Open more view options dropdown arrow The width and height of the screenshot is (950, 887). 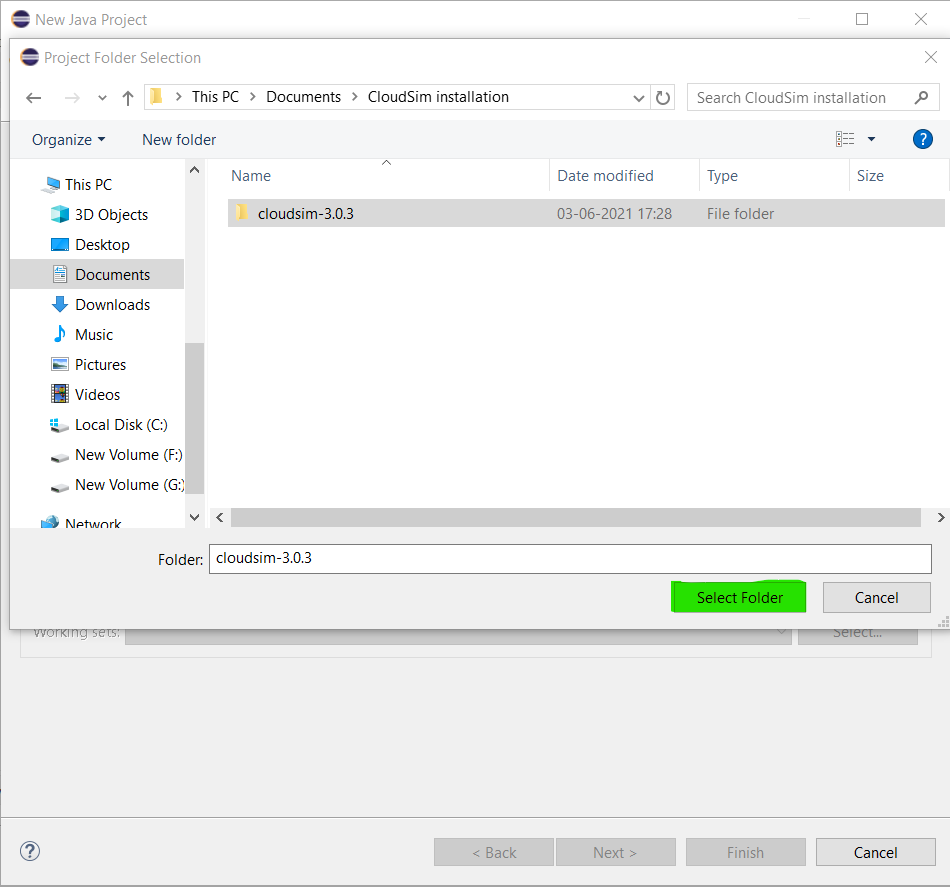[871, 139]
